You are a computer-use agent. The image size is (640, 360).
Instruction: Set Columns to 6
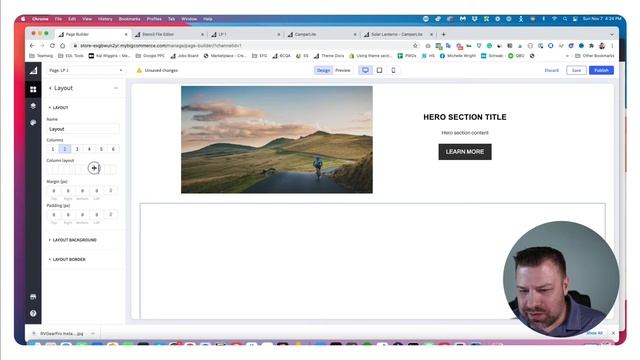(113, 149)
